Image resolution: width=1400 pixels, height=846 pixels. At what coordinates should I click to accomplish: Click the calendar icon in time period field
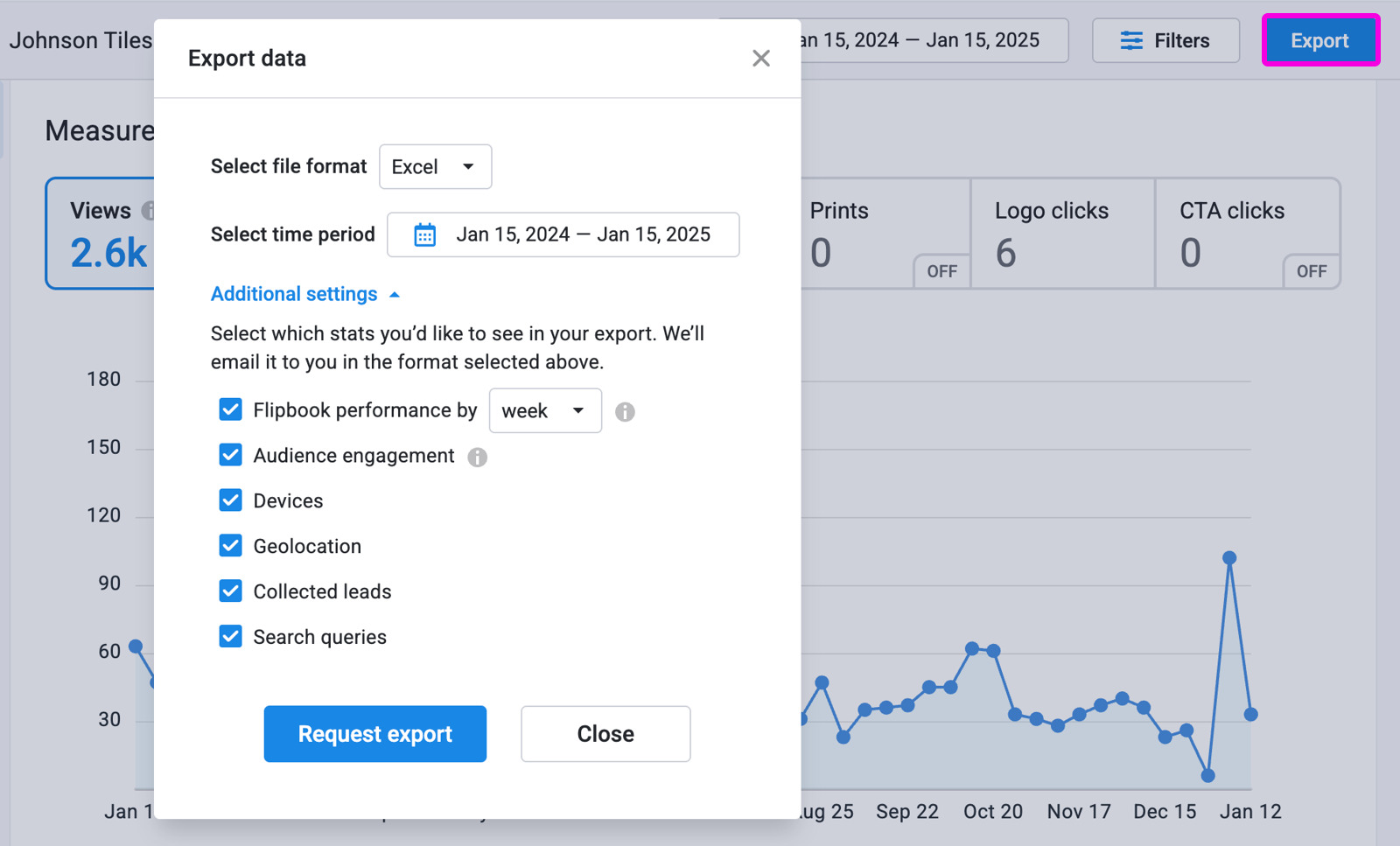[424, 234]
